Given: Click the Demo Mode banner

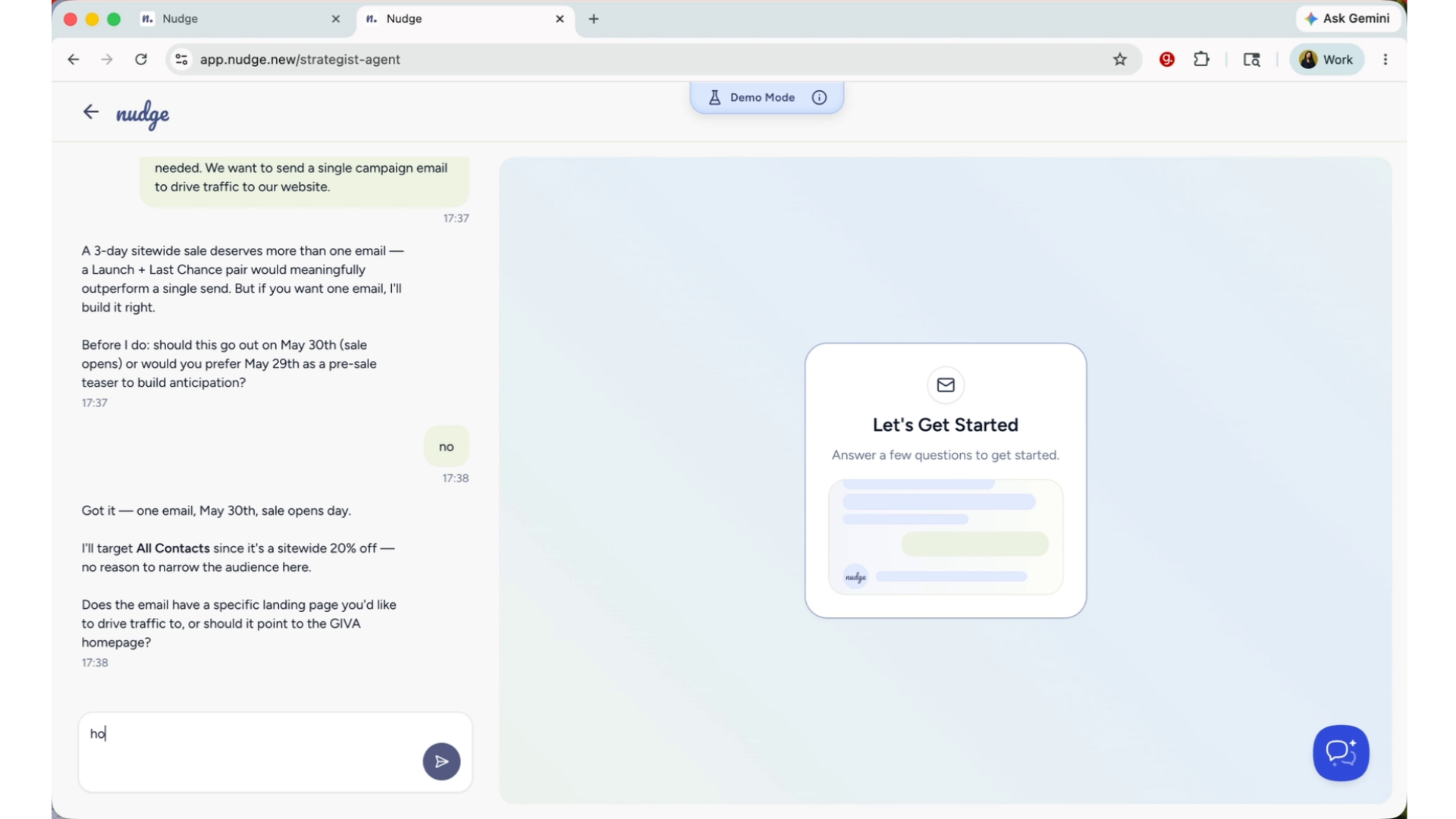Looking at the screenshot, I should pyautogui.click(x=767, y=97).
